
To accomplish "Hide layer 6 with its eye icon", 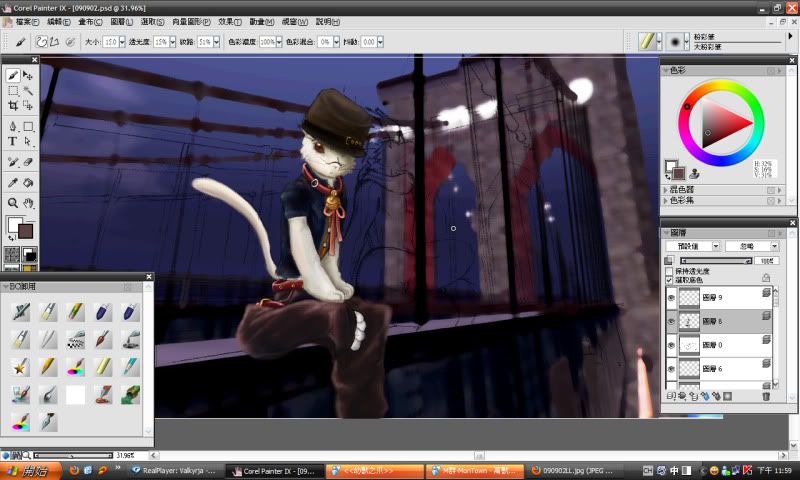I will (x=671, y=369).
